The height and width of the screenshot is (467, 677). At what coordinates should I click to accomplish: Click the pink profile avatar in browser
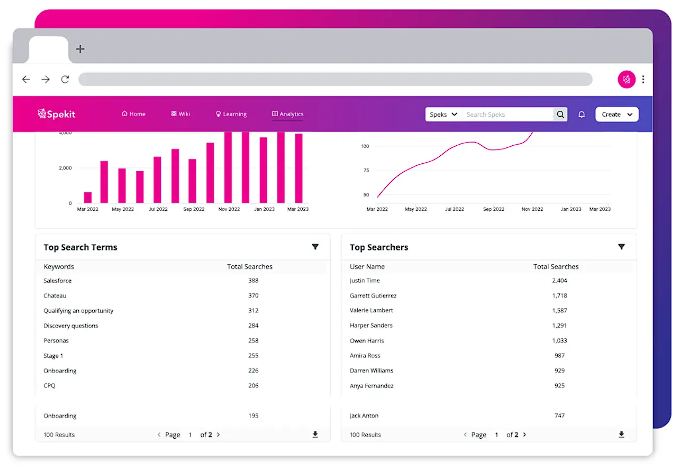(626, 79)
